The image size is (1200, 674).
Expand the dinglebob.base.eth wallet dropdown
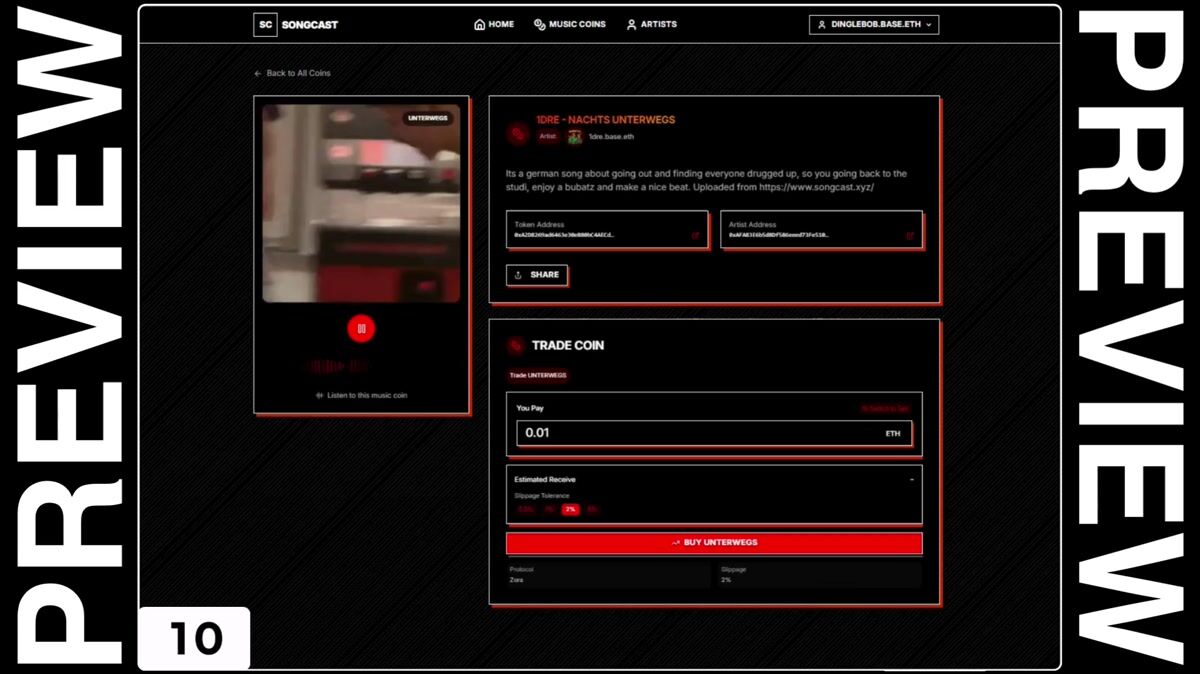[873, 24]
